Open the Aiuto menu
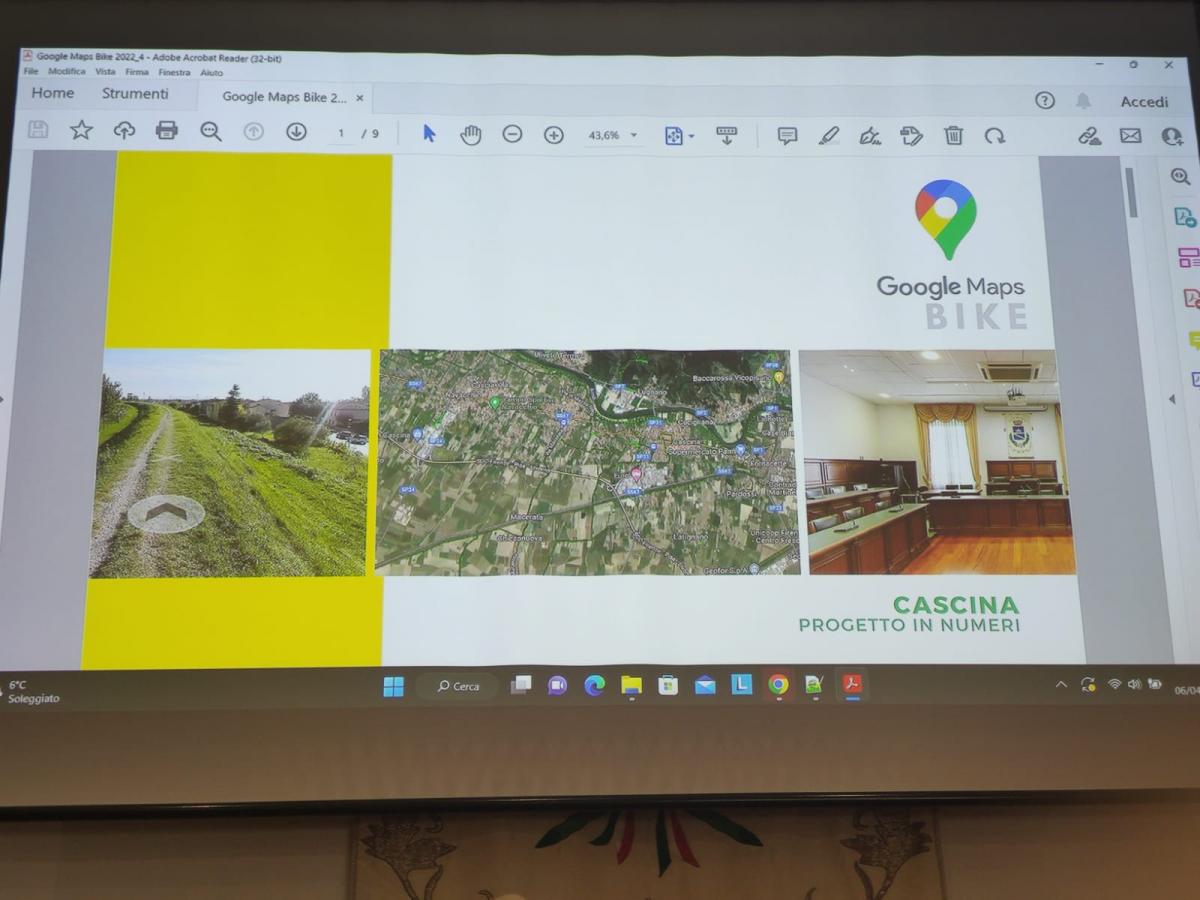 pos(211,73)
